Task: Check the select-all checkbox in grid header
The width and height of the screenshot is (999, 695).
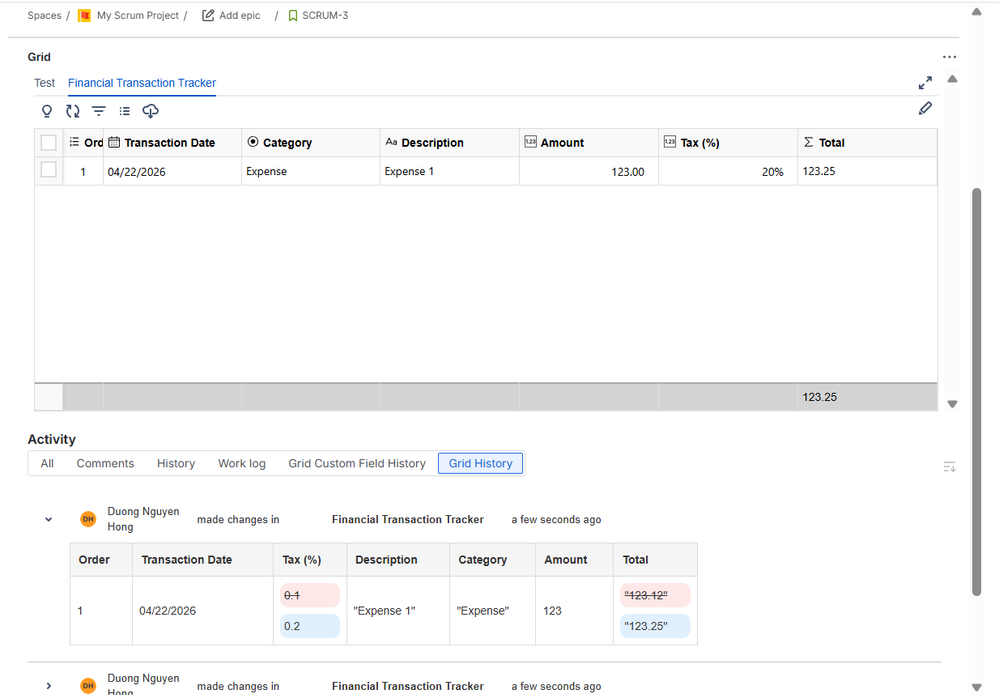Action: (x=48, y=143)
